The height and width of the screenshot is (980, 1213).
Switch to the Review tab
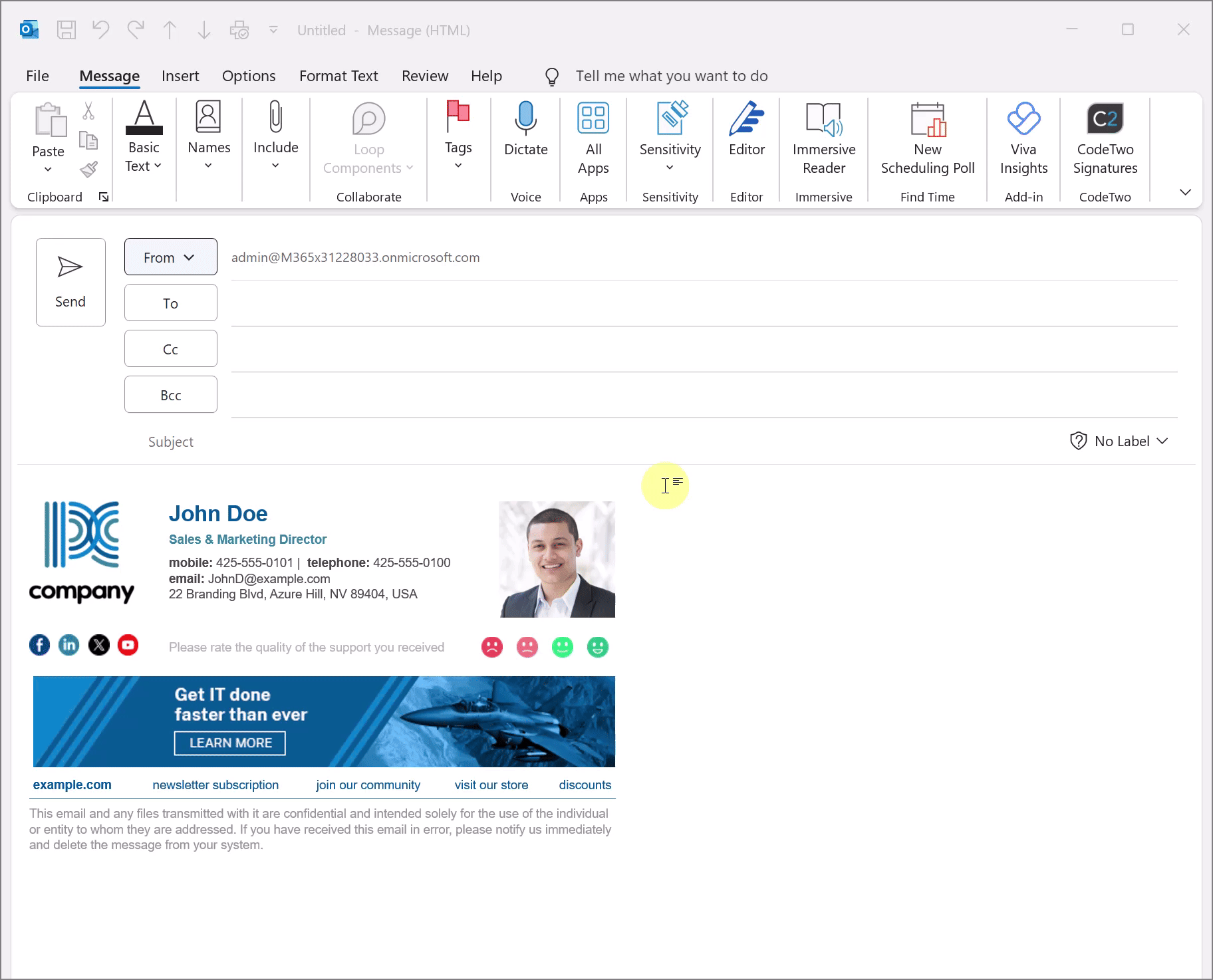(x=425, y=76)
